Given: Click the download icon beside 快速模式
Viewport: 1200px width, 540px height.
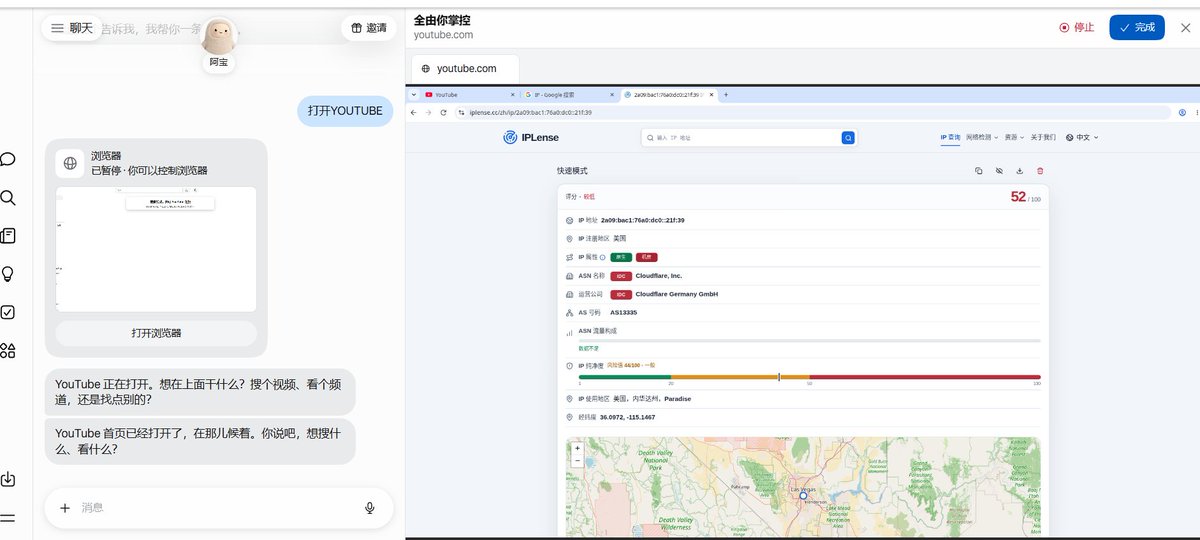Looking at the screenshot, I should coord(1019,171).
